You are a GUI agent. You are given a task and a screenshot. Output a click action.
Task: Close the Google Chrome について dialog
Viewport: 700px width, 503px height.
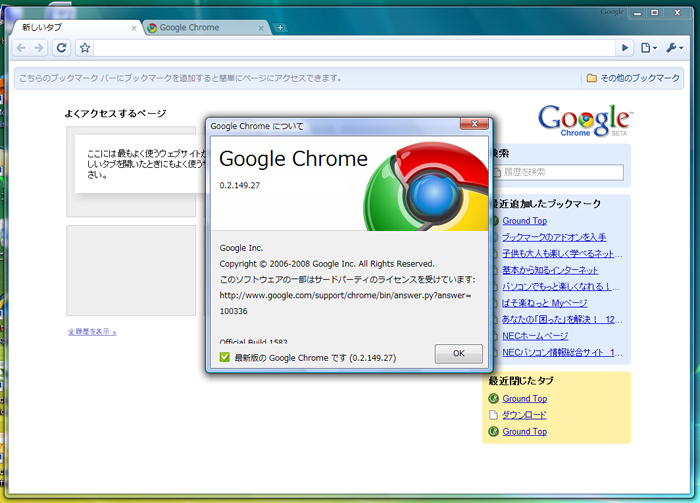pos(475,124)
